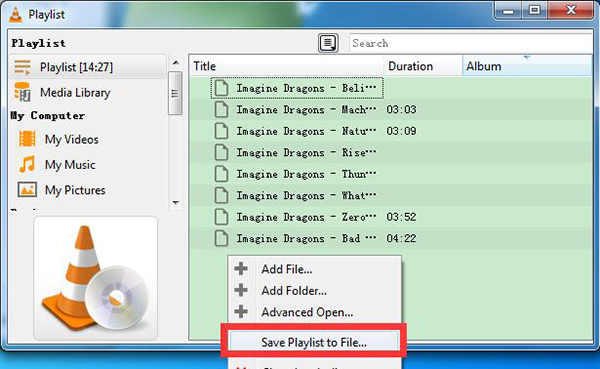Image resolution: width=600 pixels, height=369 pixels.
Task: Choose Add Folder... from the context menu
Action: (x=315, y=291)
